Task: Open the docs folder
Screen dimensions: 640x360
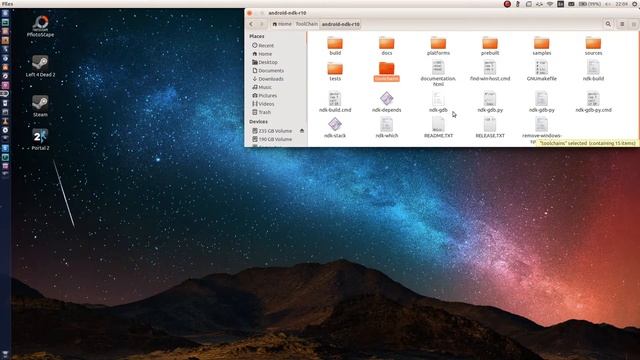Action: (x=386, y=46)
